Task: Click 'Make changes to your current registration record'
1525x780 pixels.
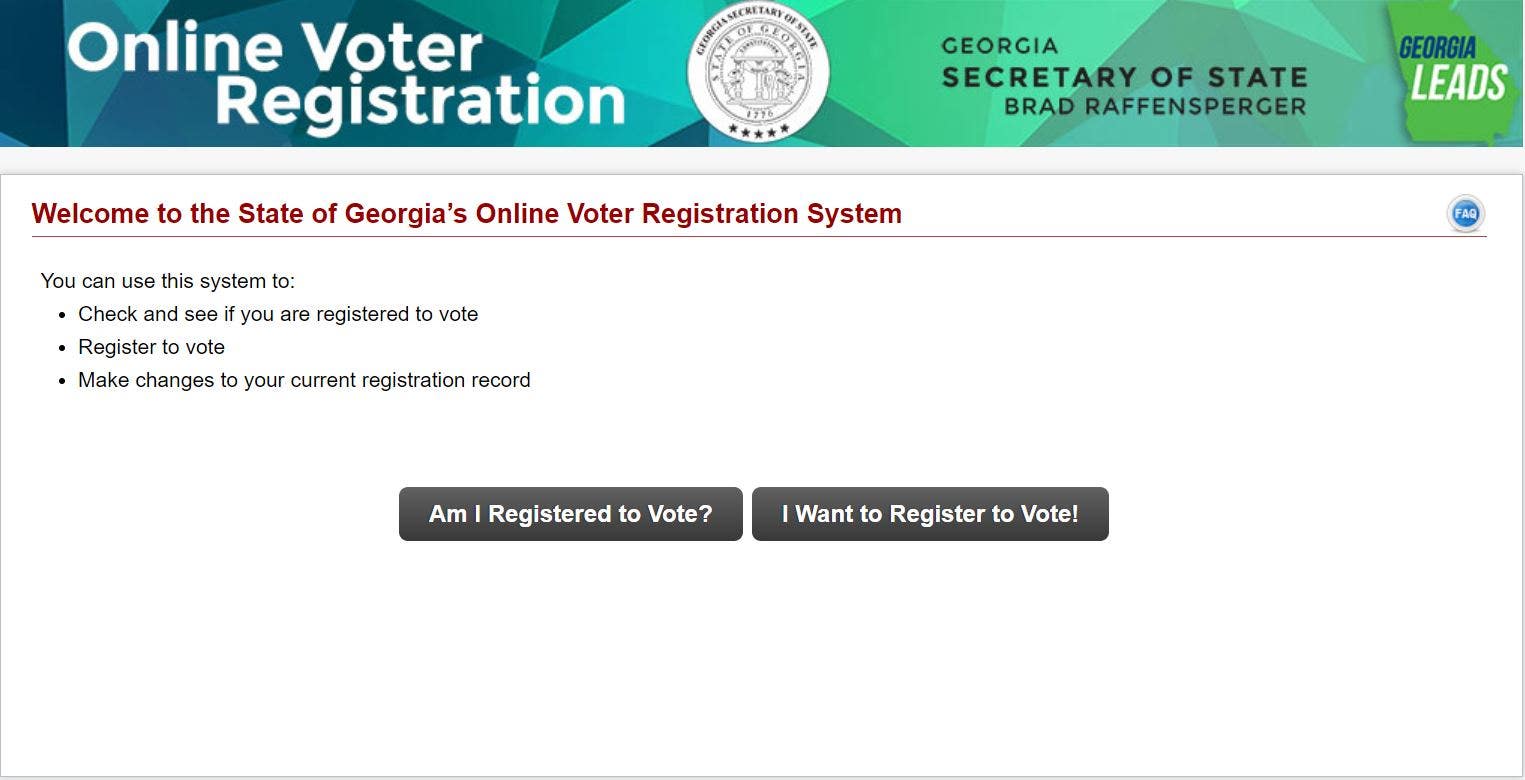Action: (303, 380)
